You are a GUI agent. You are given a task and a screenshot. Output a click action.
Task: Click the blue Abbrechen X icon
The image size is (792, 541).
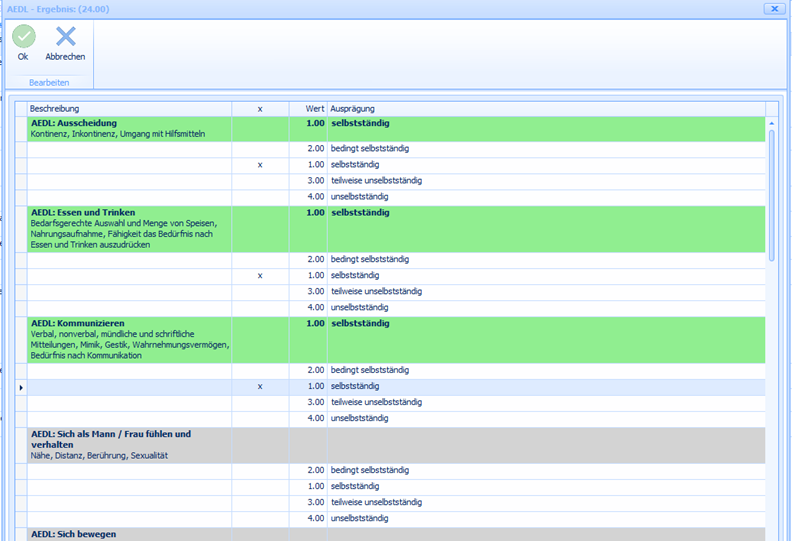click(x=65, y=37)
